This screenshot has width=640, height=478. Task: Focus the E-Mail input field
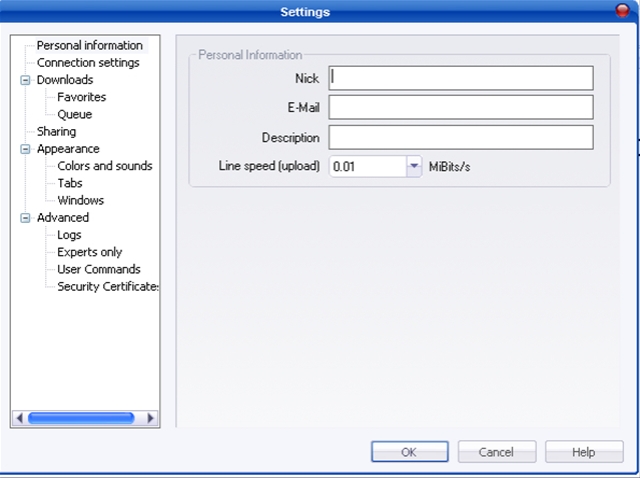(460, 107)
